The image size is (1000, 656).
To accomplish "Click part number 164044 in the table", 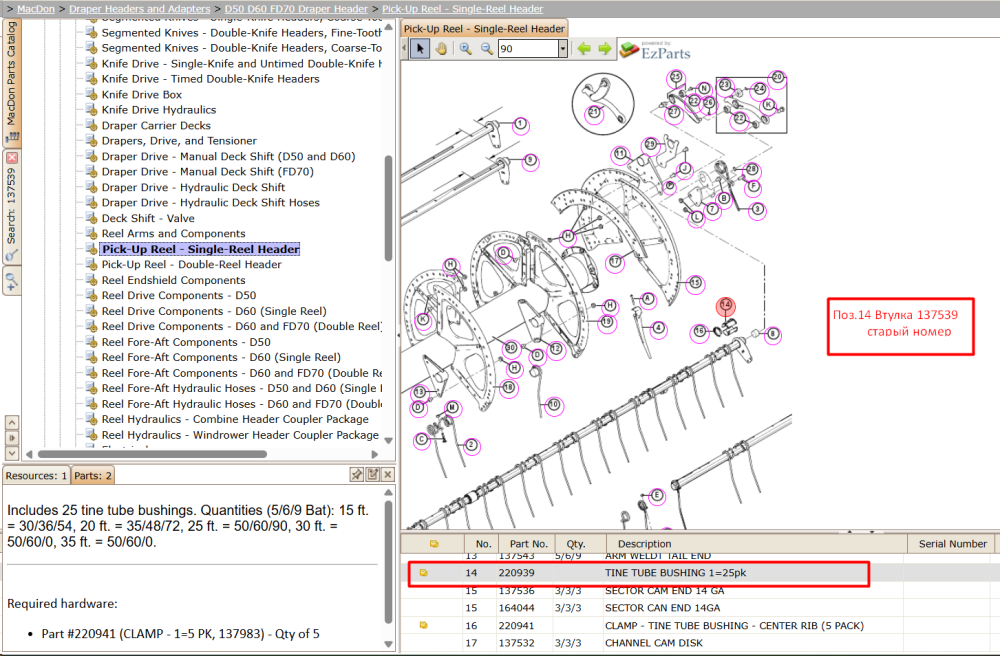I will 517,608.
